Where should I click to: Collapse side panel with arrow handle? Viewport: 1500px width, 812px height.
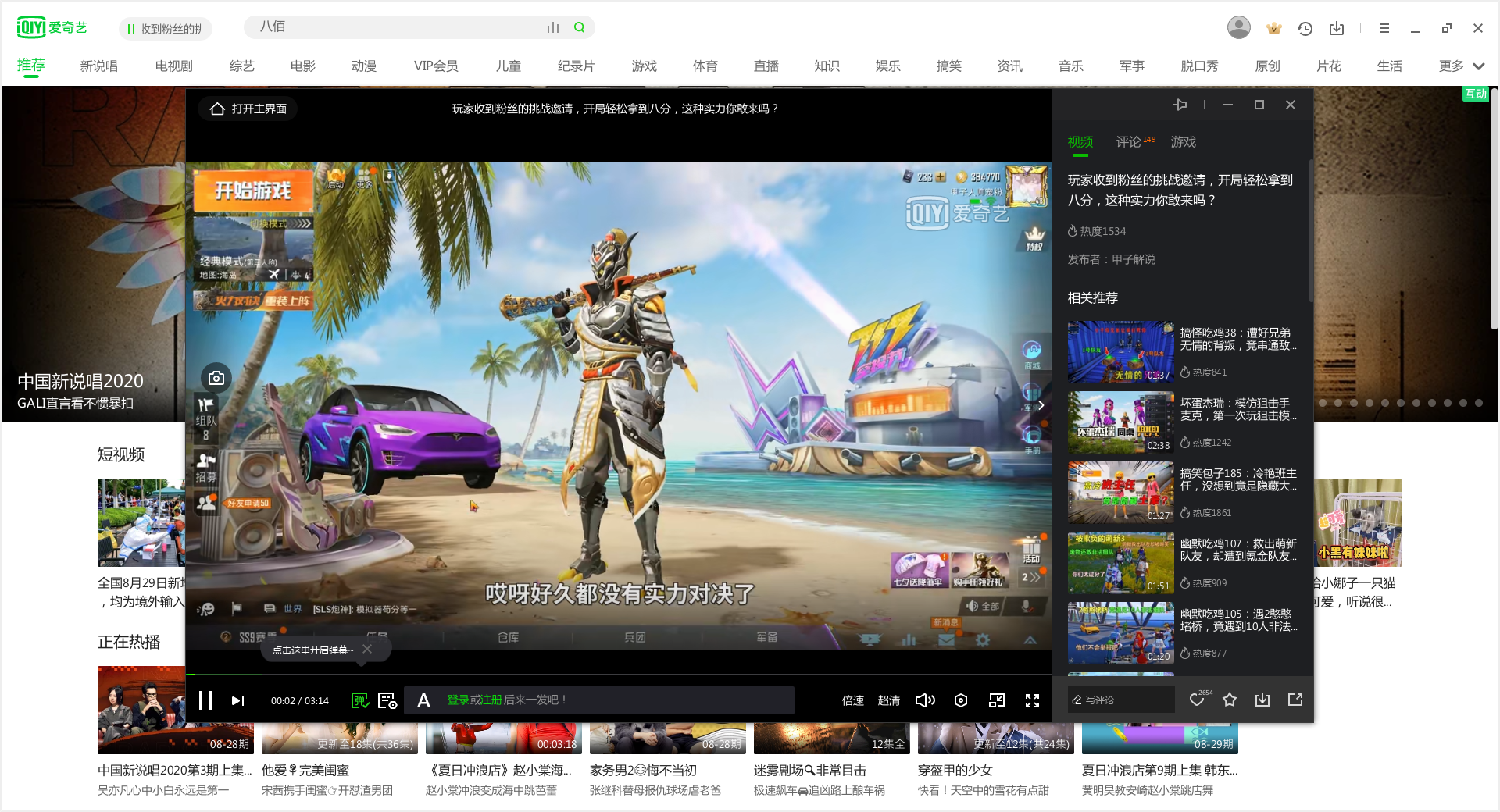(x=1041, y=405)
